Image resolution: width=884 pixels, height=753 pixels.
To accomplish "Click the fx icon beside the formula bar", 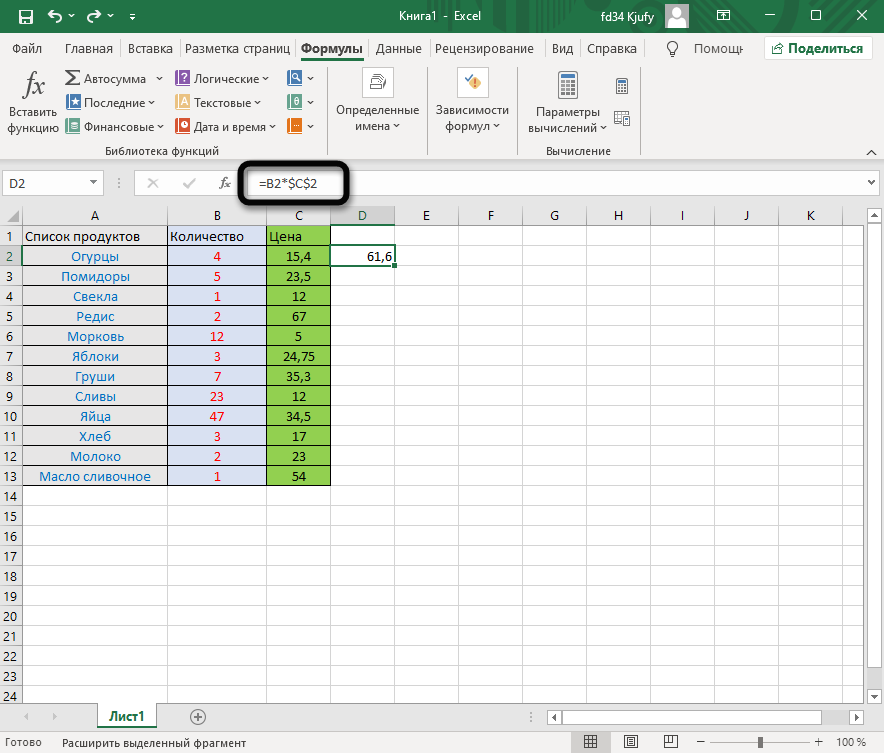I will (x=225, y=183).
